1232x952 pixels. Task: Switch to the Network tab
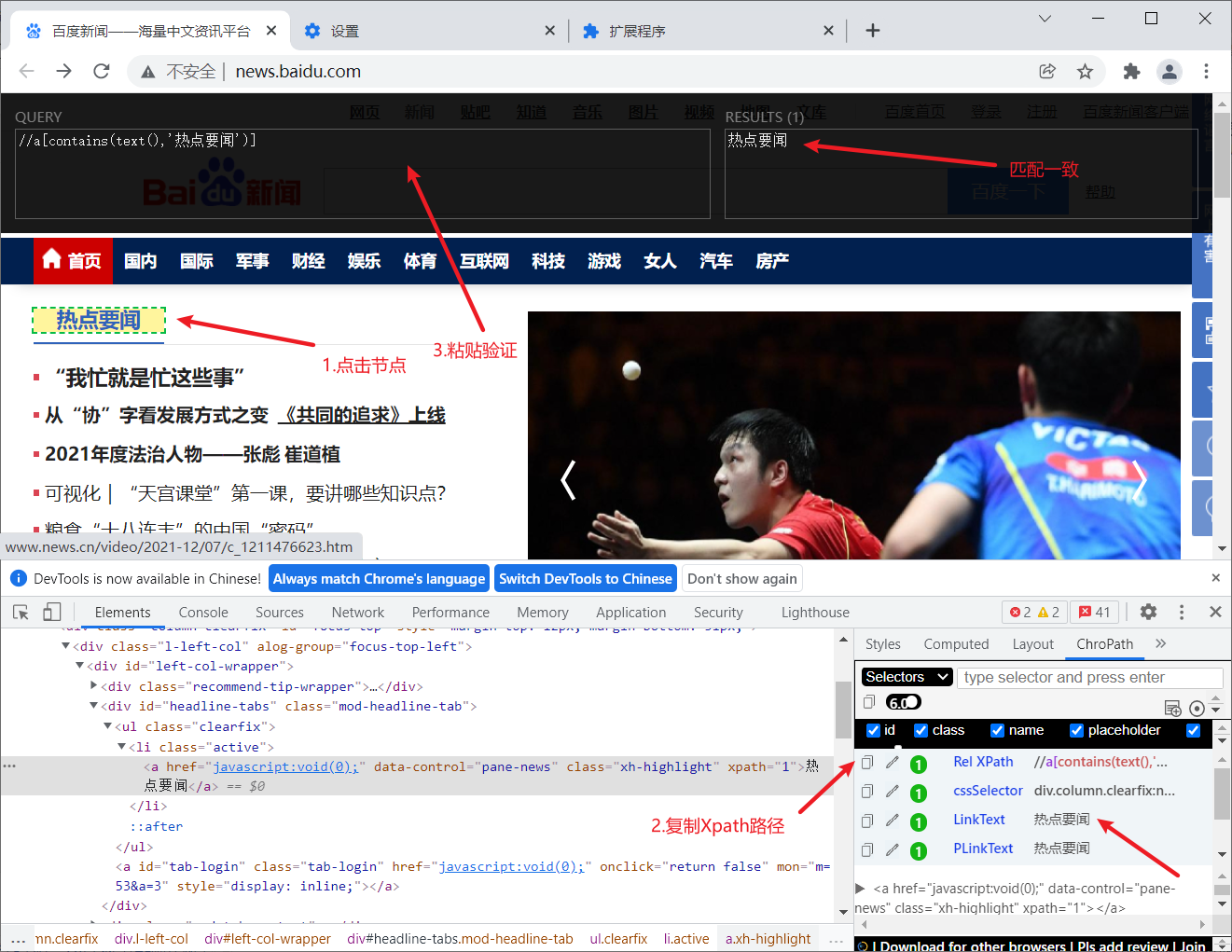pos(358,613)
